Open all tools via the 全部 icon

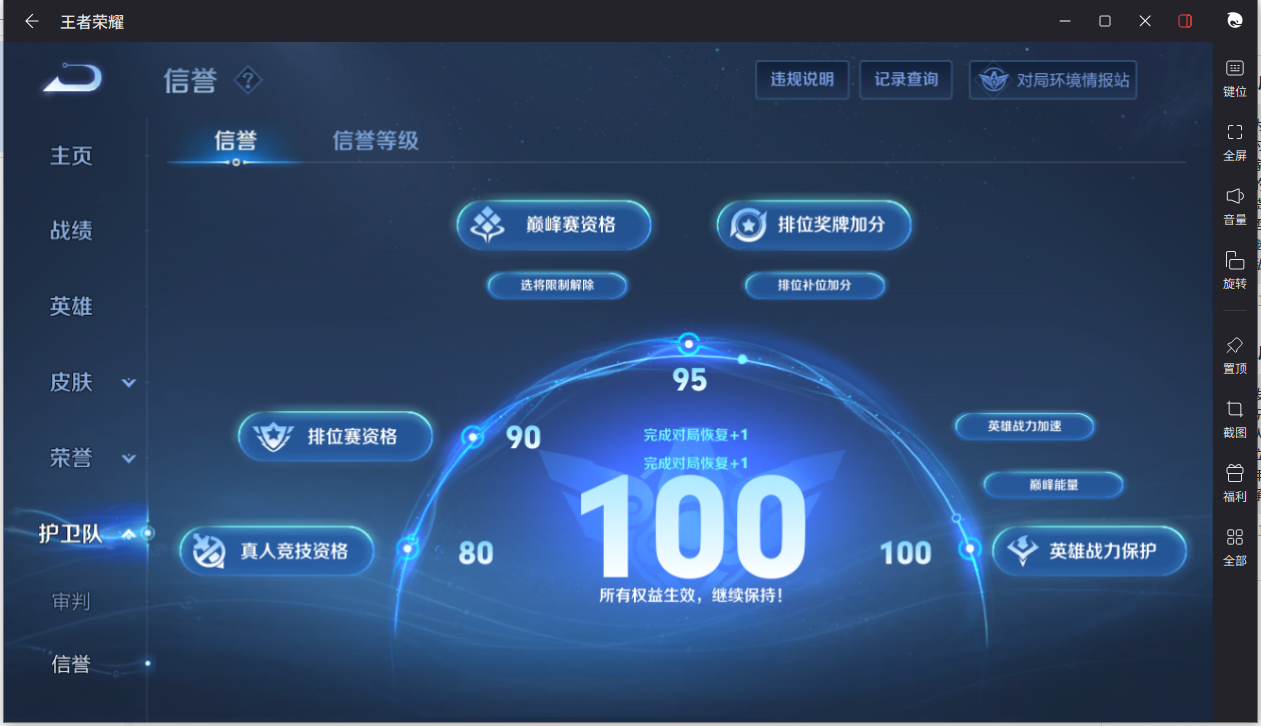pos(1234,547)
